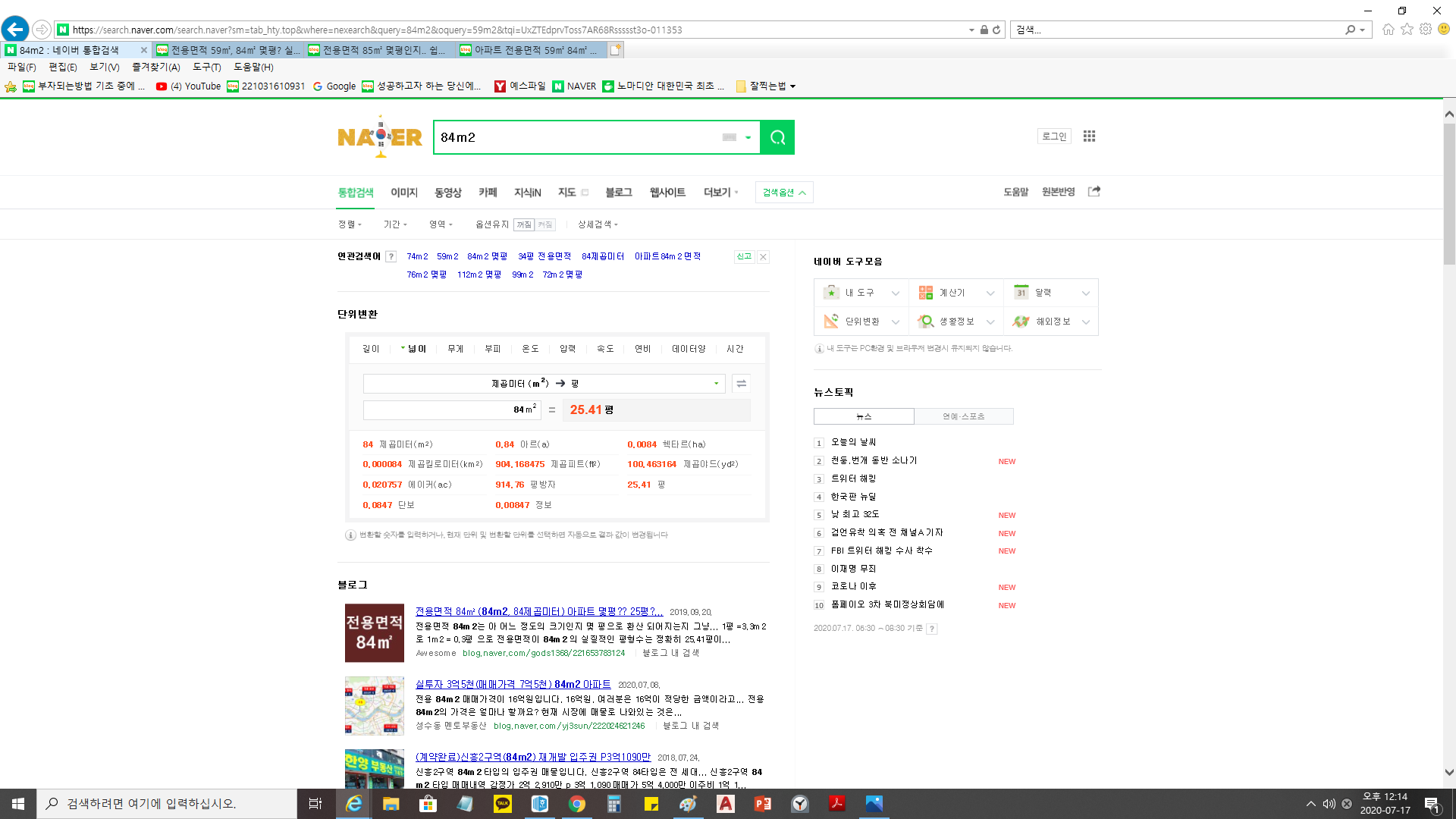Click the share icon beside 원본반영

pos(1094,192)
